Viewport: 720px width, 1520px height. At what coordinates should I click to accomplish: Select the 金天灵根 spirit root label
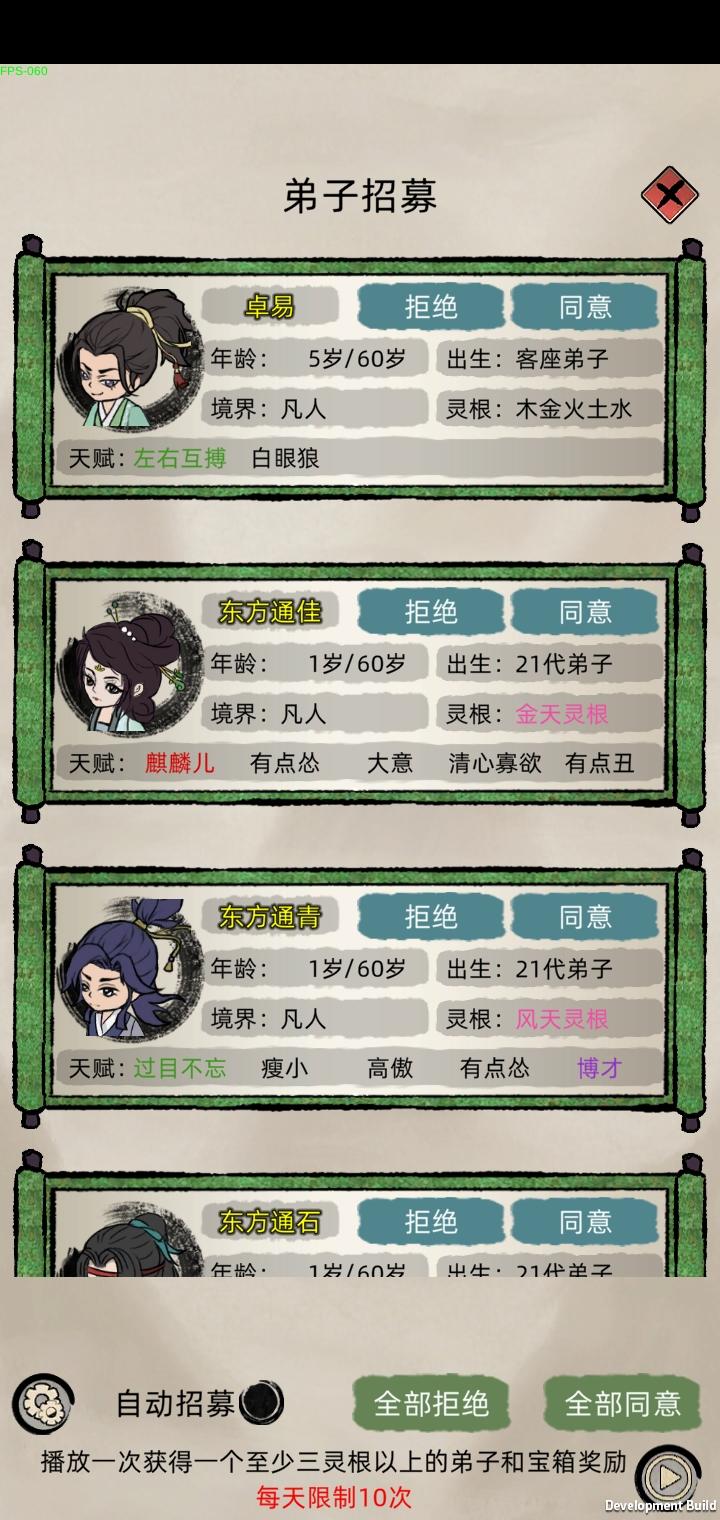tap(562, 714)
